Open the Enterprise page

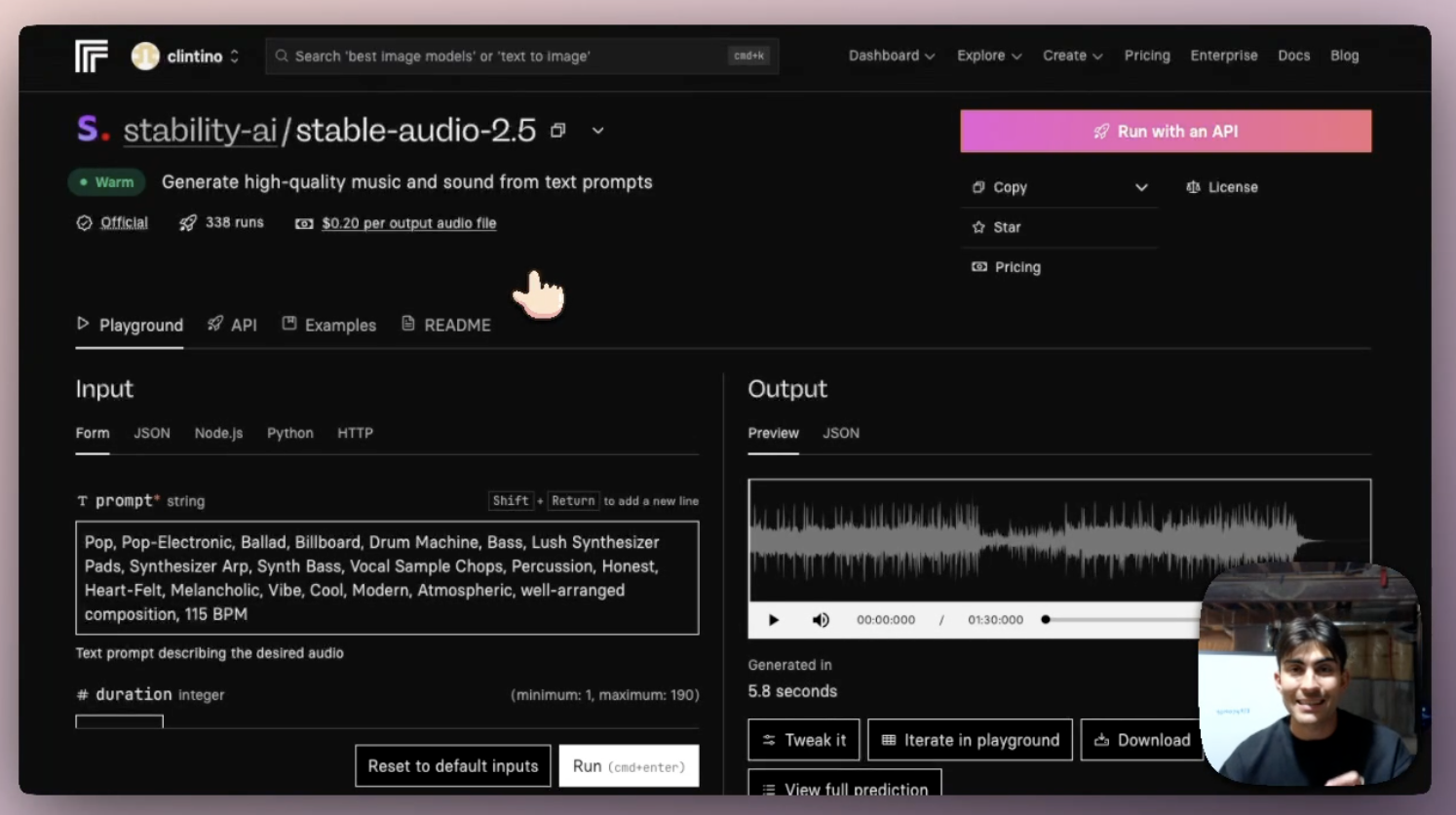(1223, 56)
